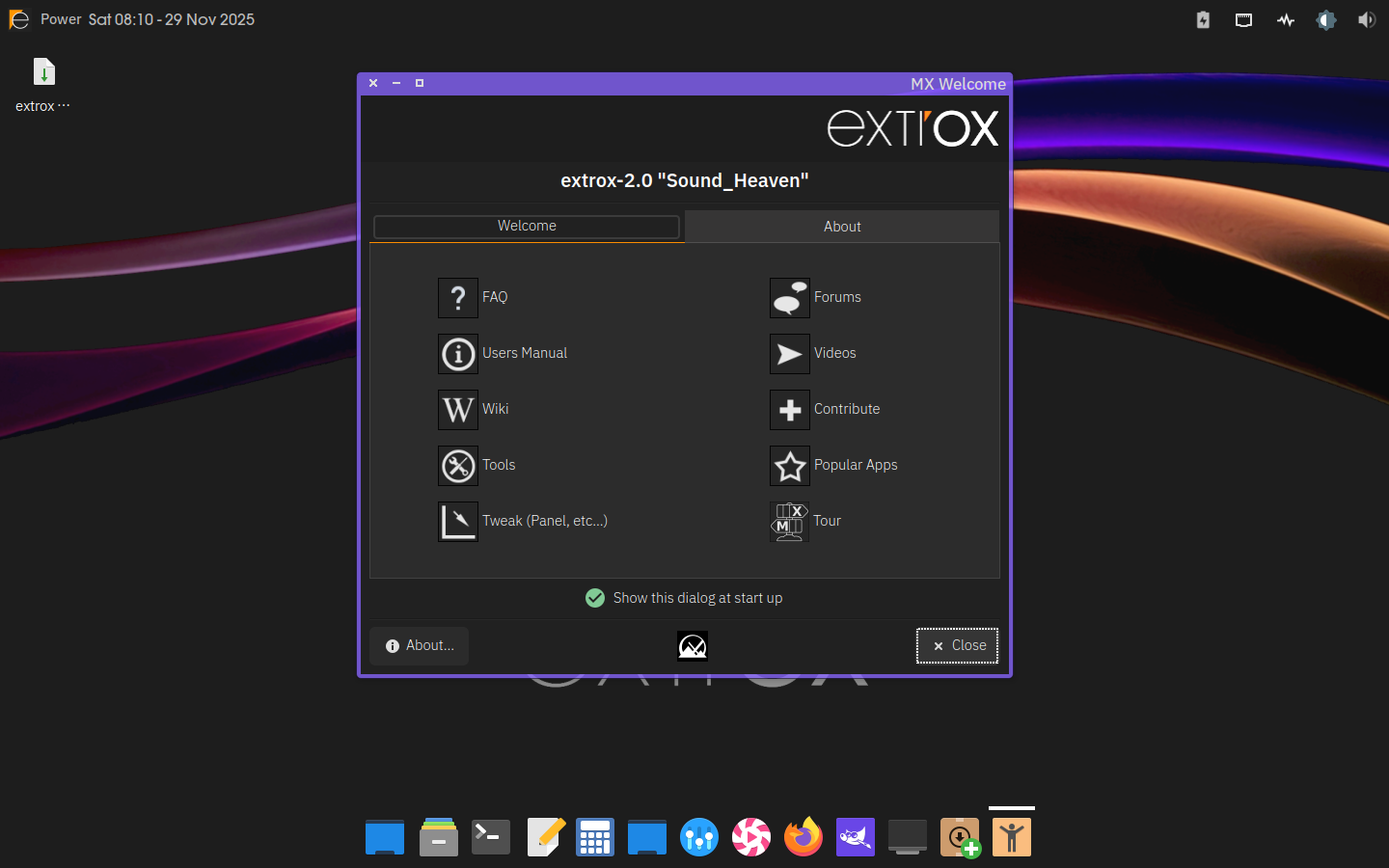The width and height of the screenshot is (1389, 868).
Task: Open the extrox desktop file
Action: pos(43,73)
